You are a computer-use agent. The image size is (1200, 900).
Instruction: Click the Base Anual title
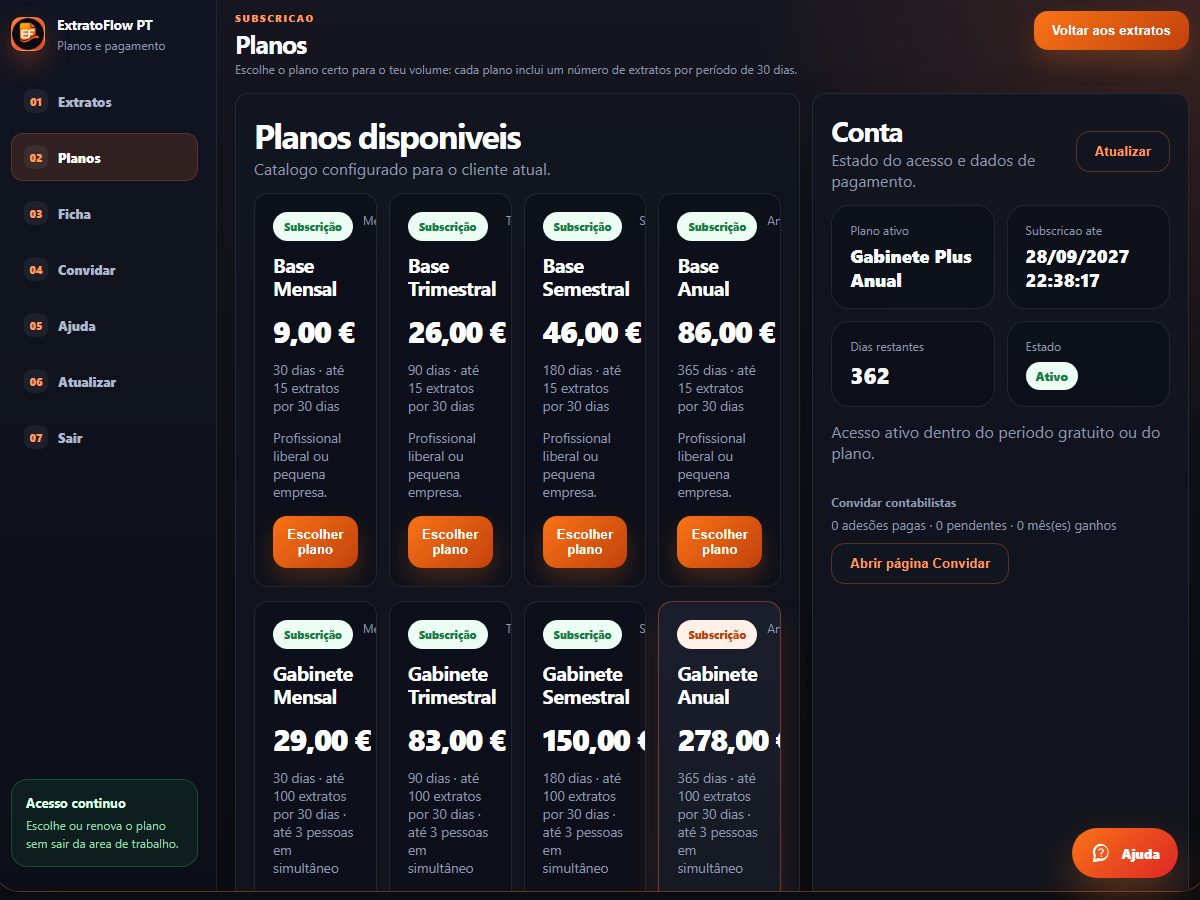[x=704, y=278]
